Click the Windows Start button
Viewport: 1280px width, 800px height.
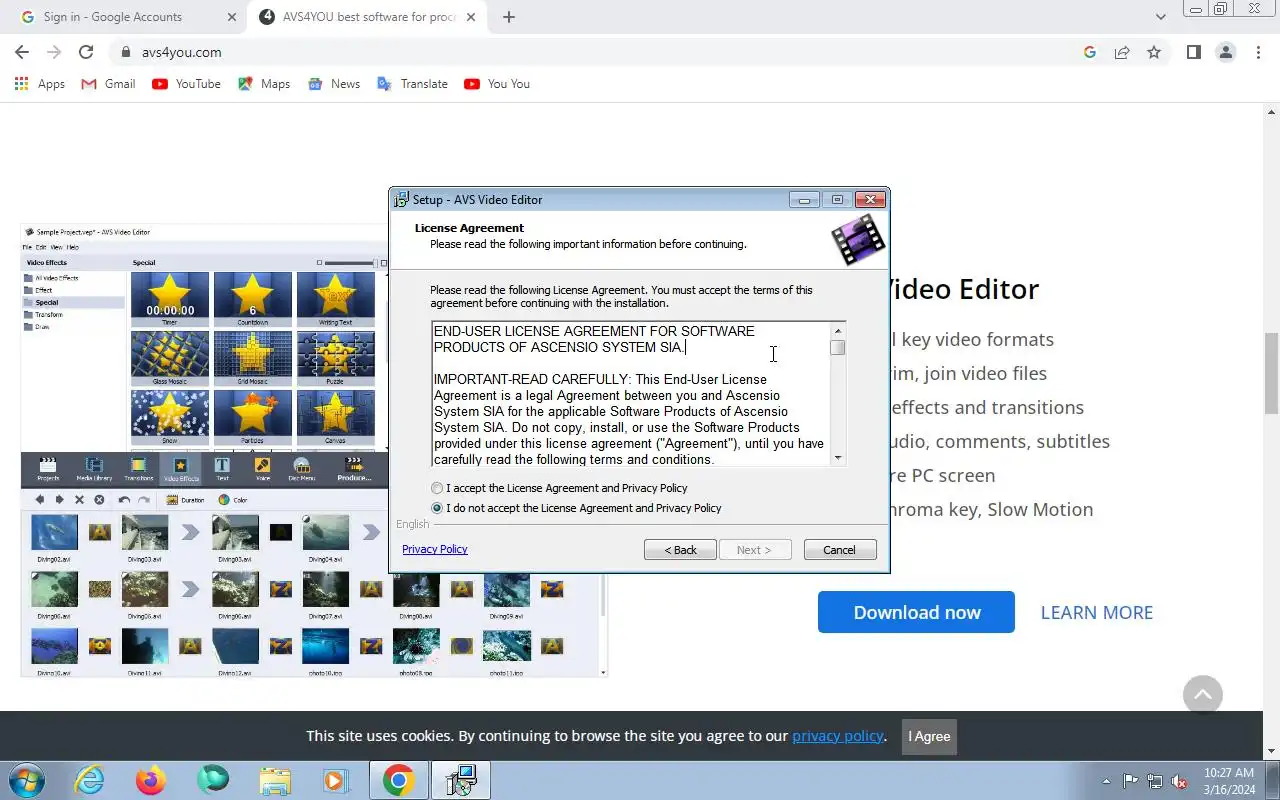(27, 780)
